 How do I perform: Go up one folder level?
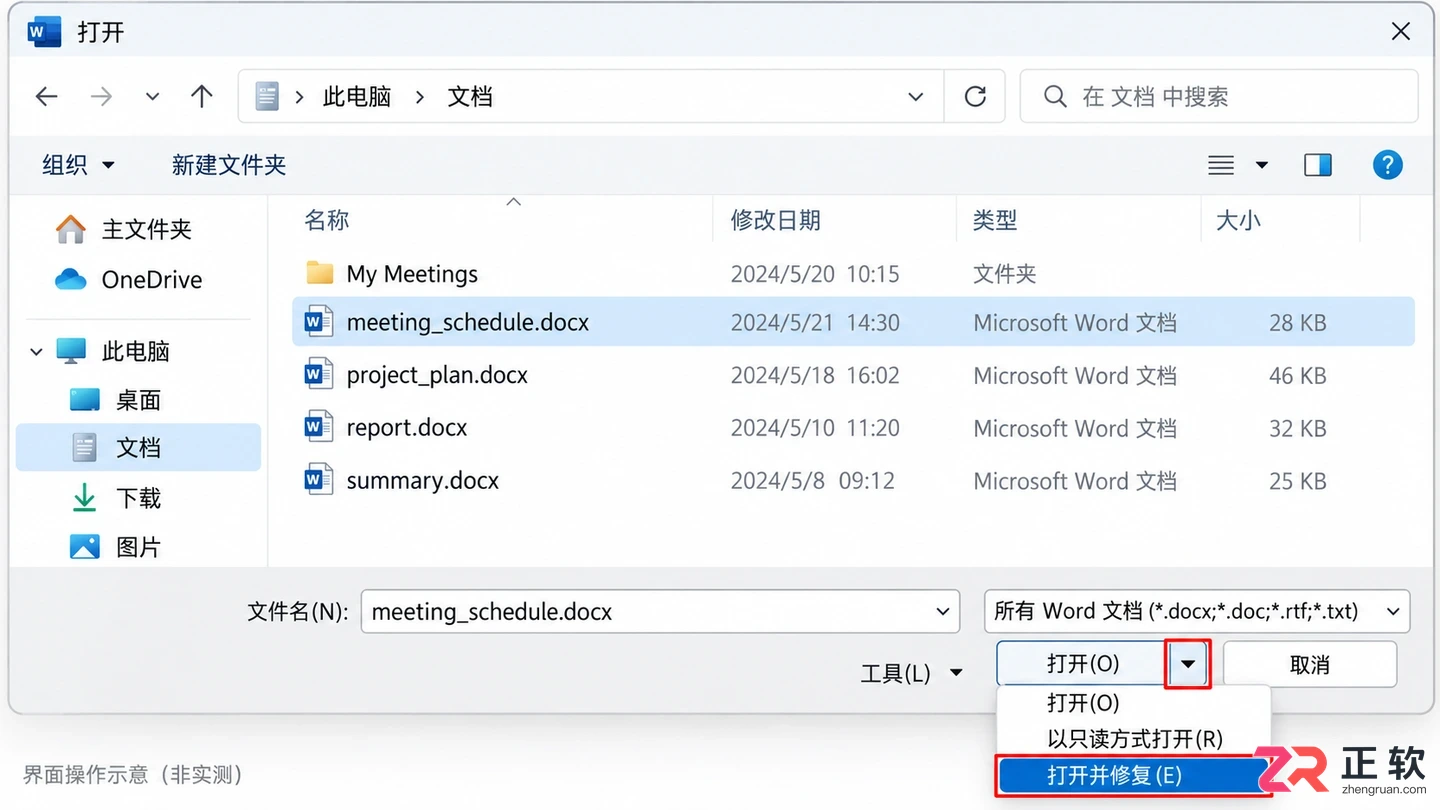(x=202, y=97)
